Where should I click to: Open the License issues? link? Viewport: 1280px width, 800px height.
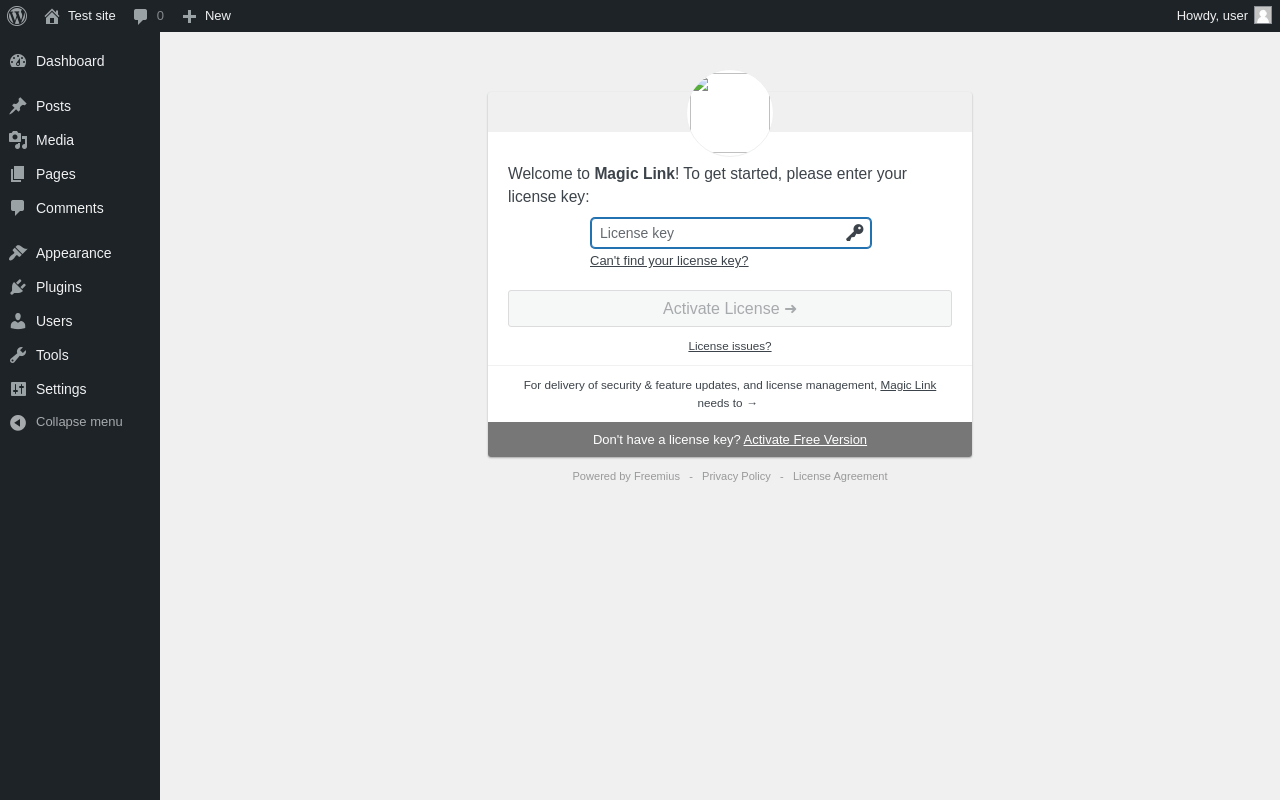730,346
